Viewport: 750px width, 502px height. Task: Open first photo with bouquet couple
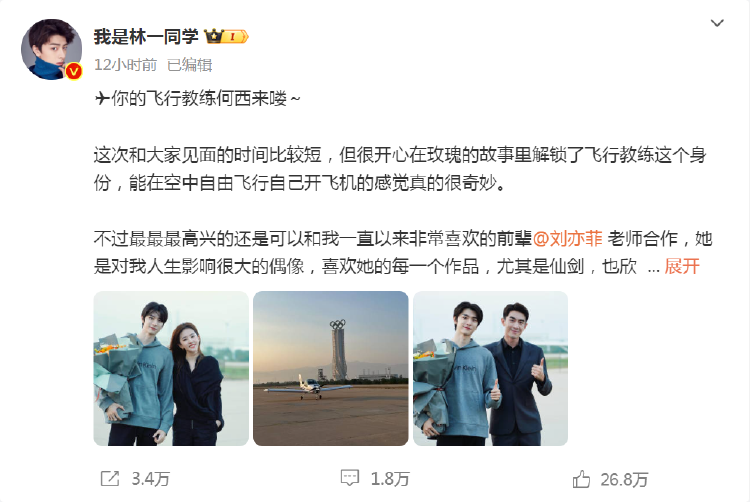click(171, 369)
